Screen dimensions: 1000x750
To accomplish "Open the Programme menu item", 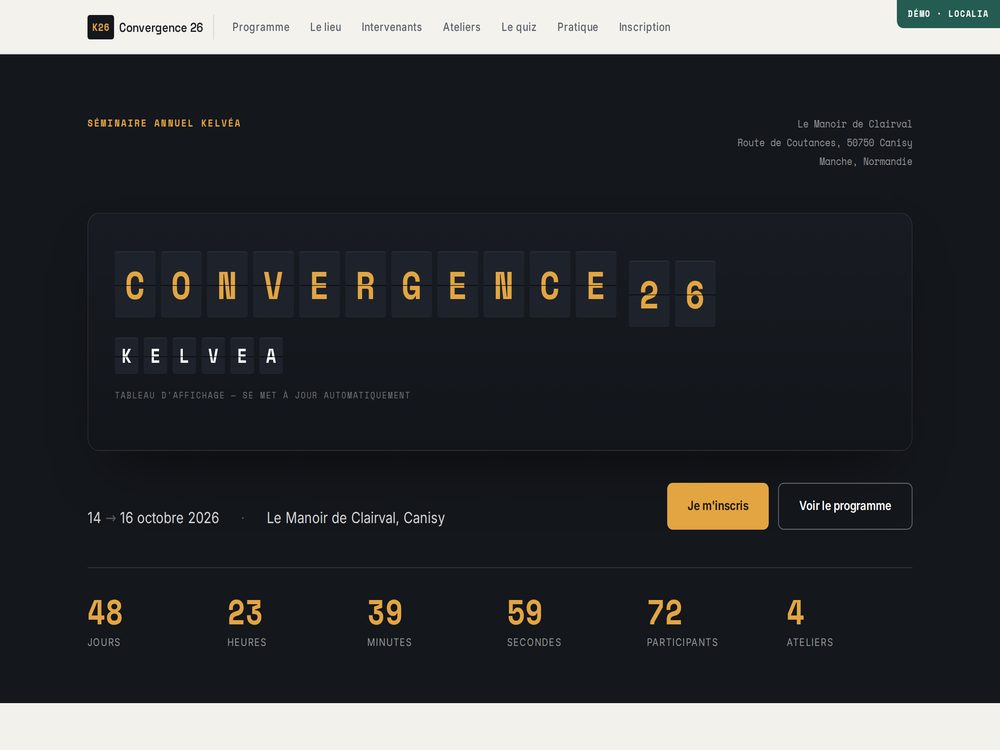I will (260, 27).
